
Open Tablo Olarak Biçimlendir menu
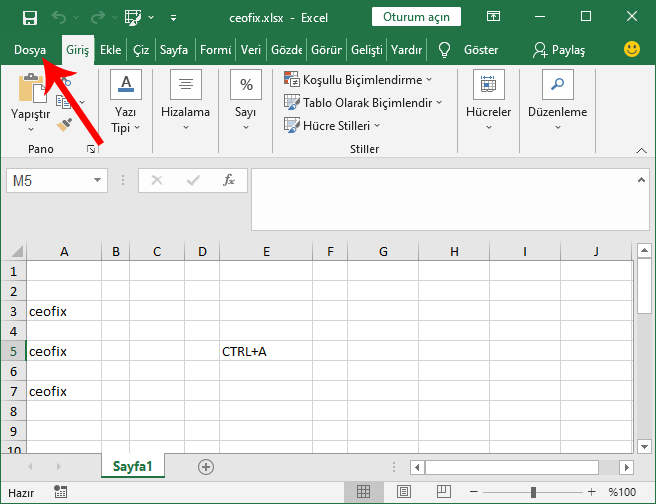[x=363, y=102]
